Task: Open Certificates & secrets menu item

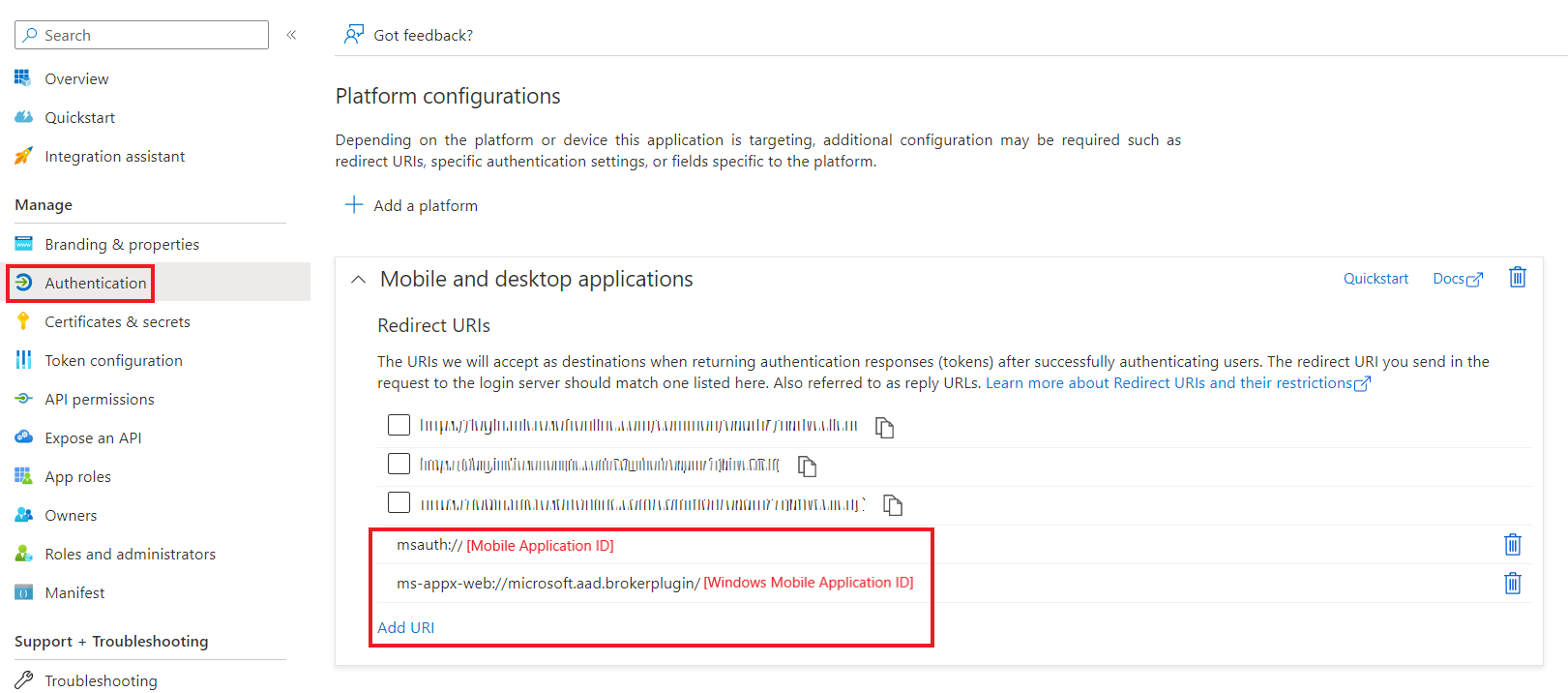Action: click(117, 321)
